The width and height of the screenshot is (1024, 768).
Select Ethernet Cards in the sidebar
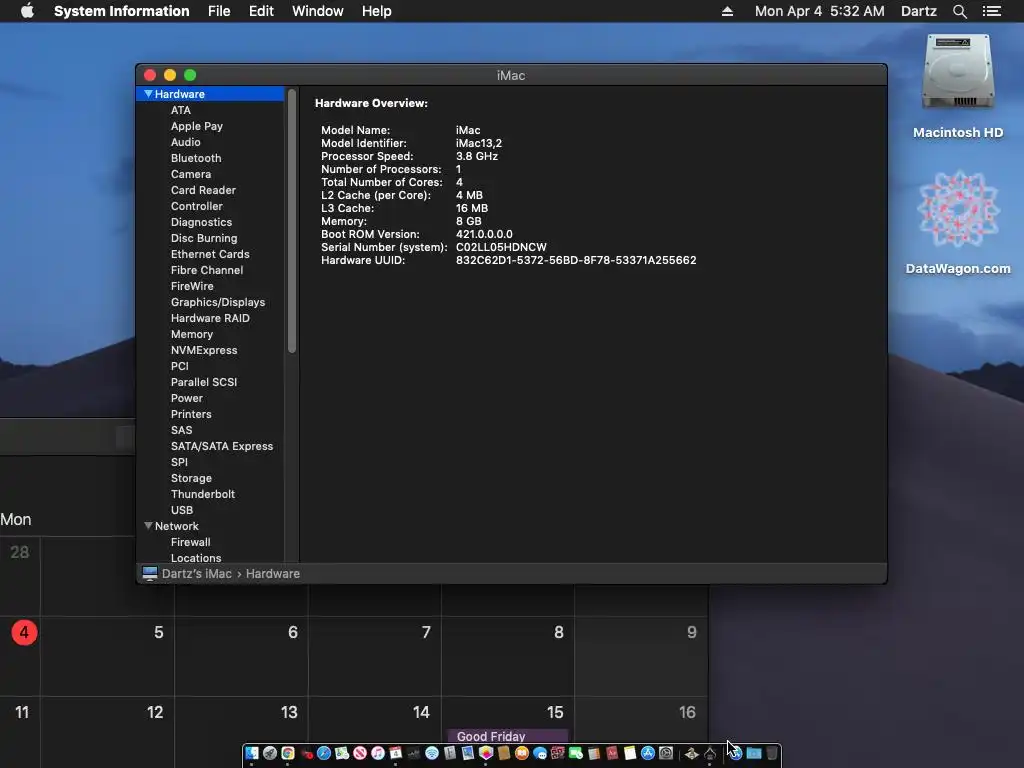click(210, 254)
